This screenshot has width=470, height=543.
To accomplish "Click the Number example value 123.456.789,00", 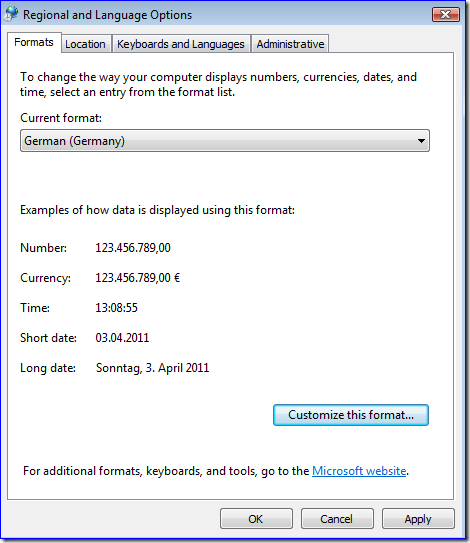I will coord(133,248).
